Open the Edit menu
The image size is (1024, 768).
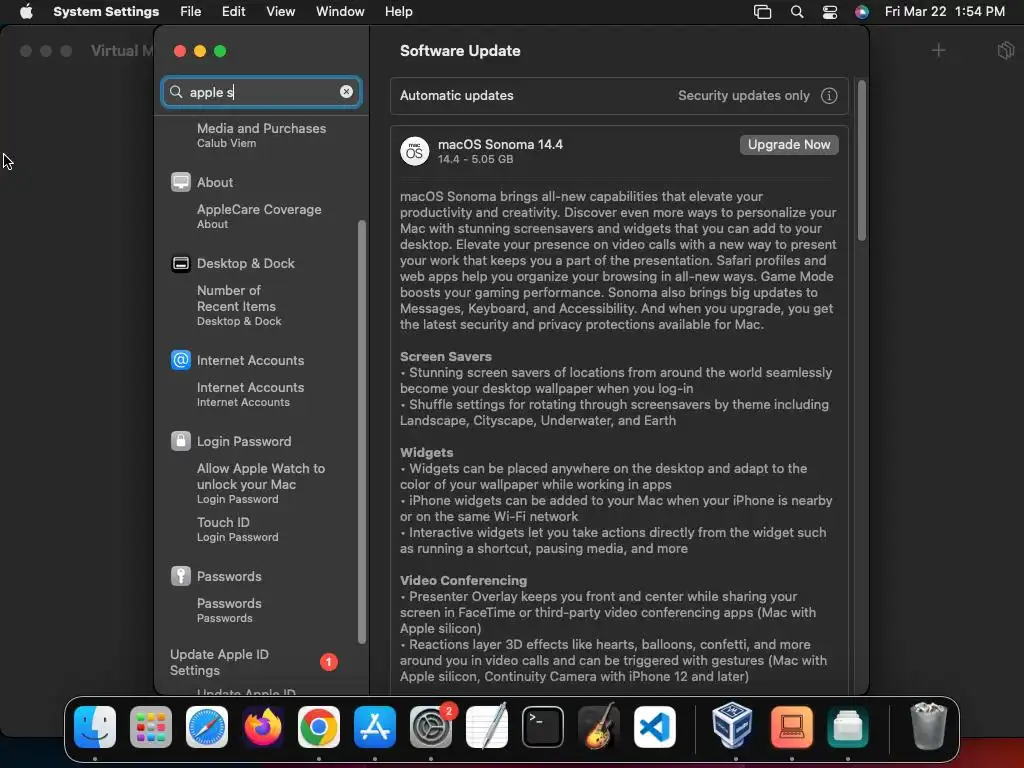[x=233, y=12]
